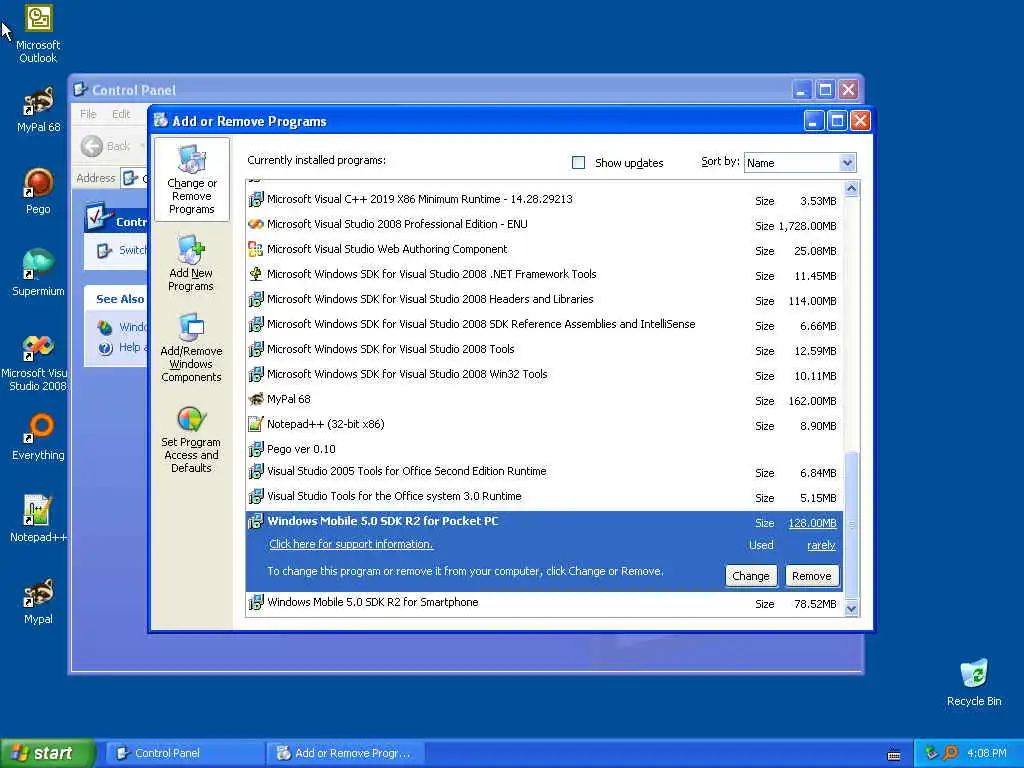Click the Microsoft Outlook desktop icon
Screen dimensions: 1024x768
[x=38, y=34]
